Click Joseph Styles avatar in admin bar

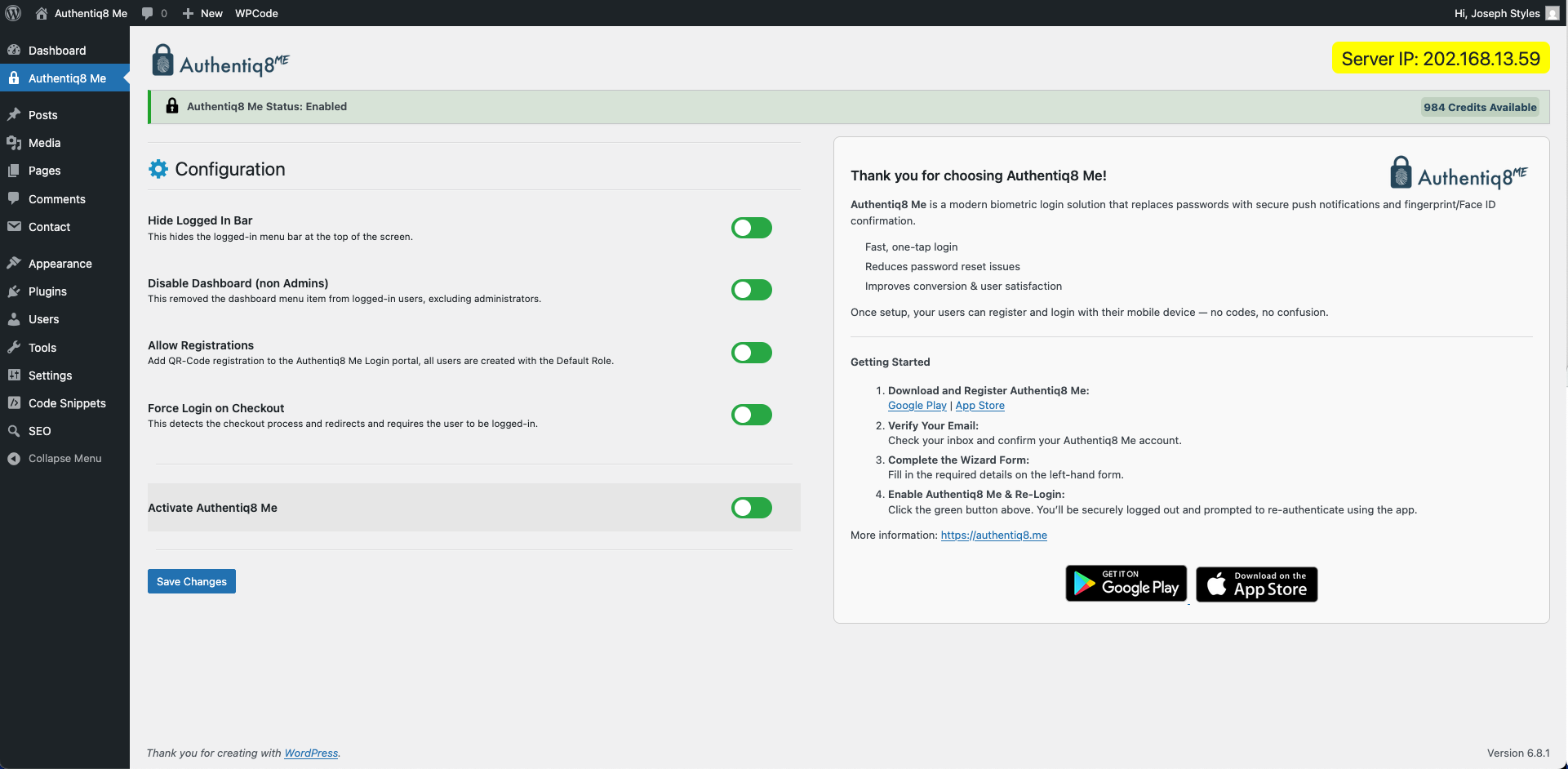[1552, 13]
